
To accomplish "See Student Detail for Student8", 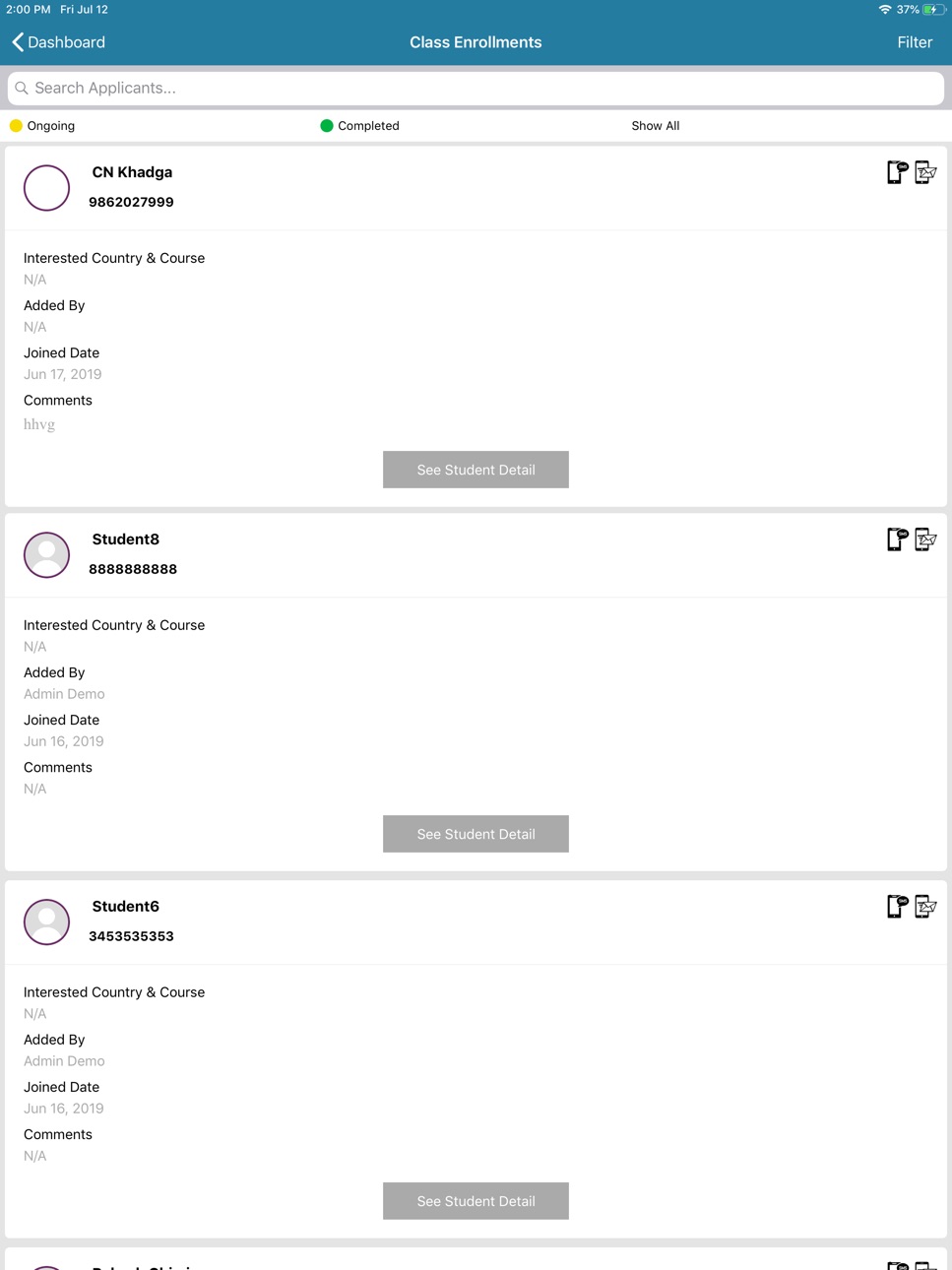I will (x=476, y=834).
